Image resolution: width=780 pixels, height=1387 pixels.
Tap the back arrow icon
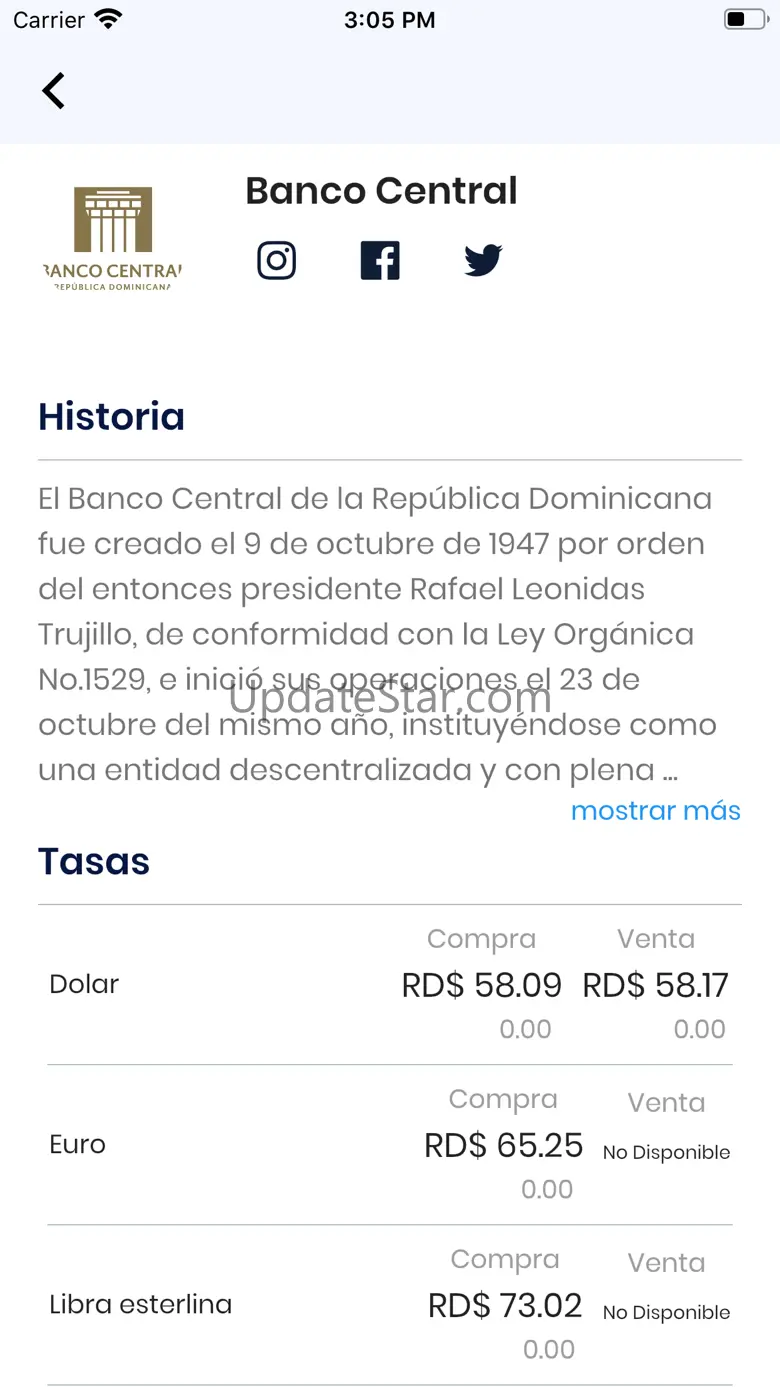(53, 91)
